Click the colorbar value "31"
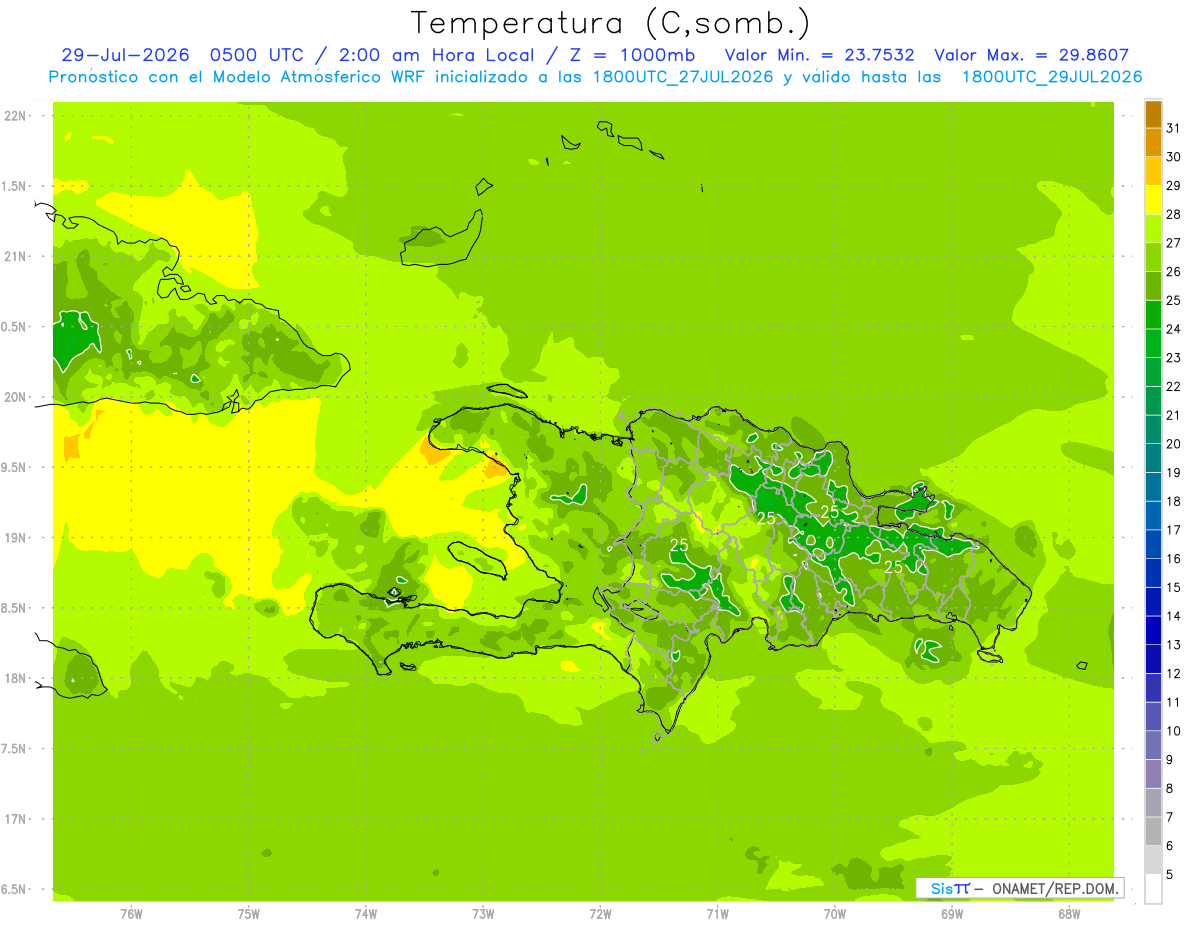Image resolution: width=1200 pixels, height=927 pixels. point(1173,128)
